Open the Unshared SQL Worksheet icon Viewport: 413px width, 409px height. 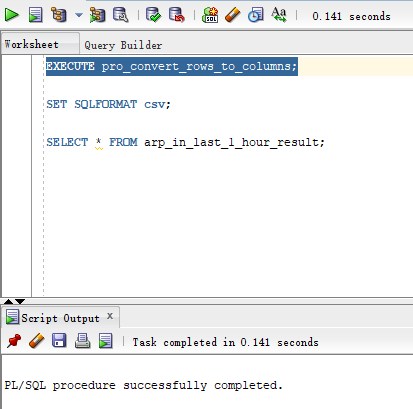(x=210, y=15)
